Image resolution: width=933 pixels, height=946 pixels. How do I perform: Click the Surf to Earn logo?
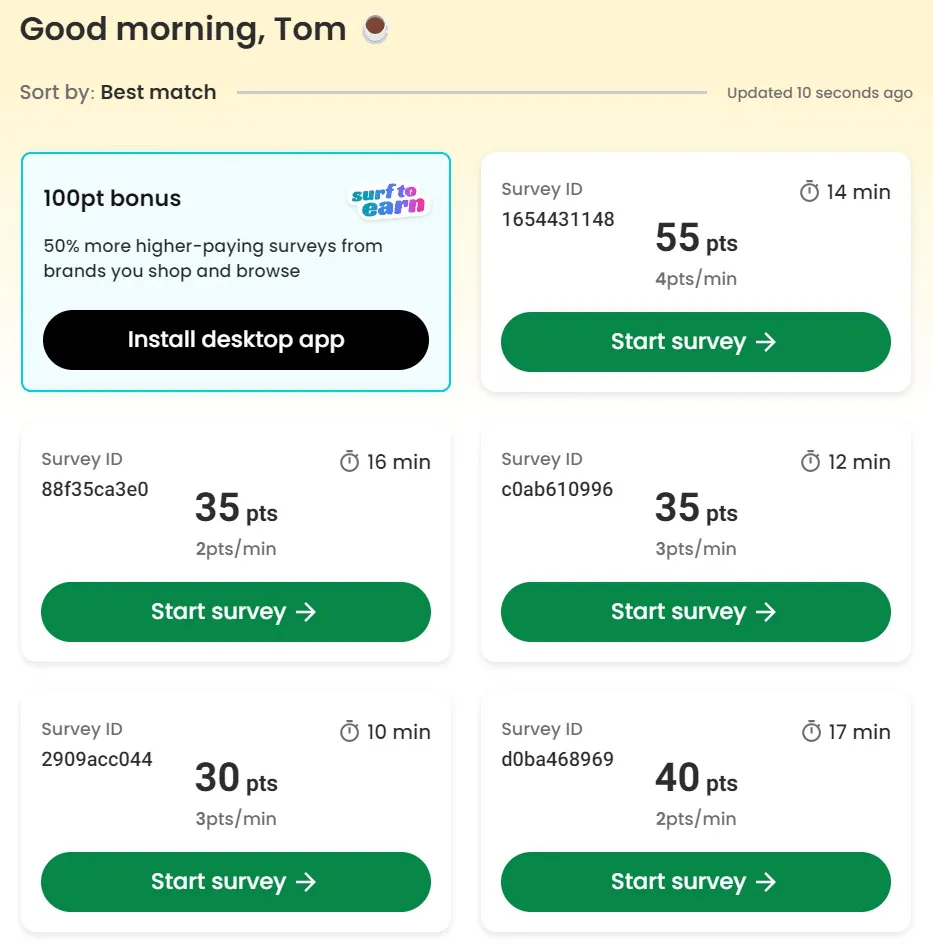point(389,200)
